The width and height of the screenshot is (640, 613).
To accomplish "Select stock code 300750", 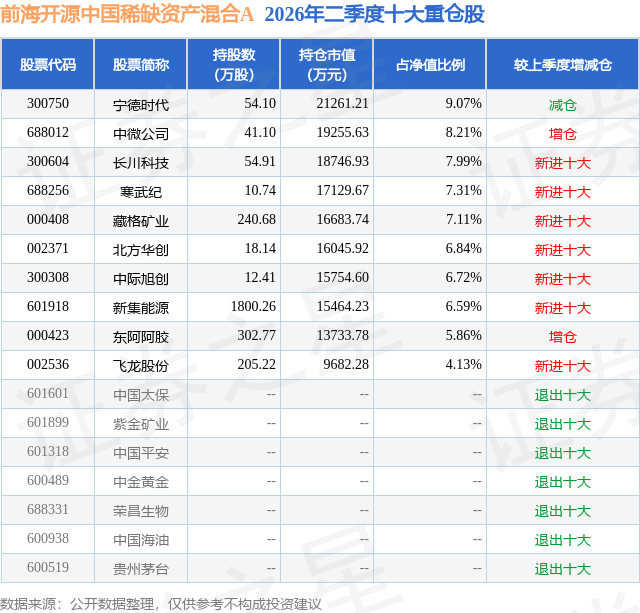I will click(48, 104).
